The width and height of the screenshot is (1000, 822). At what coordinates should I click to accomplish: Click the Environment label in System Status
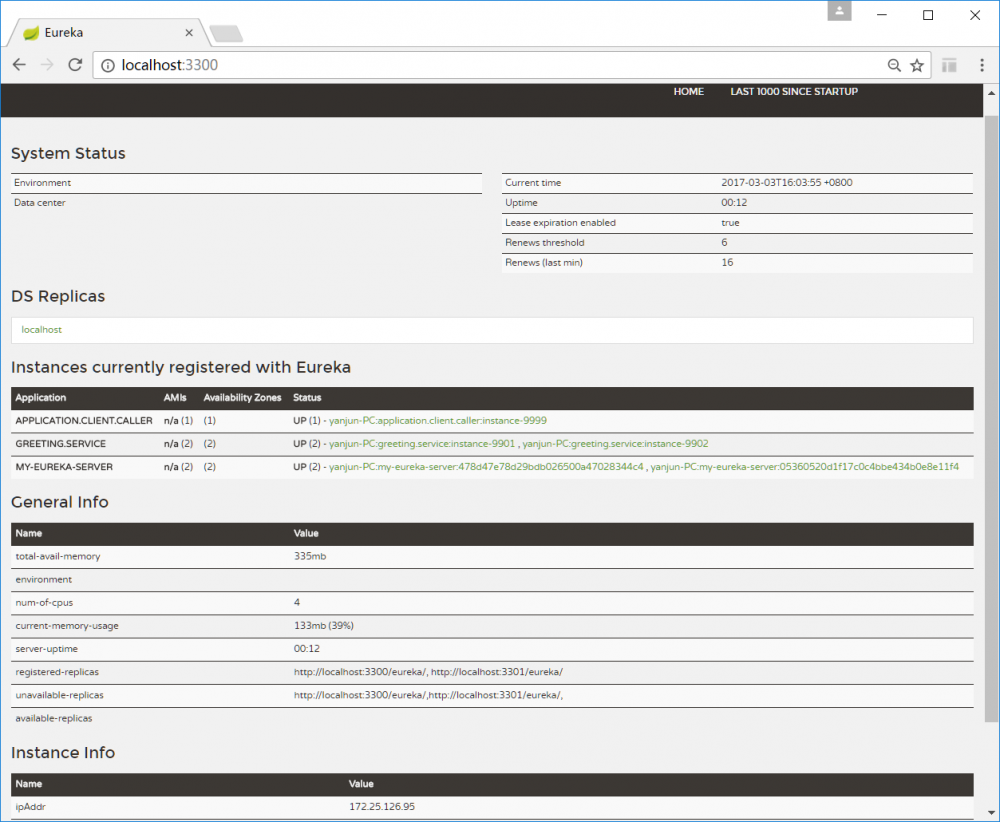pyautogui.click(x=42, y=182)
